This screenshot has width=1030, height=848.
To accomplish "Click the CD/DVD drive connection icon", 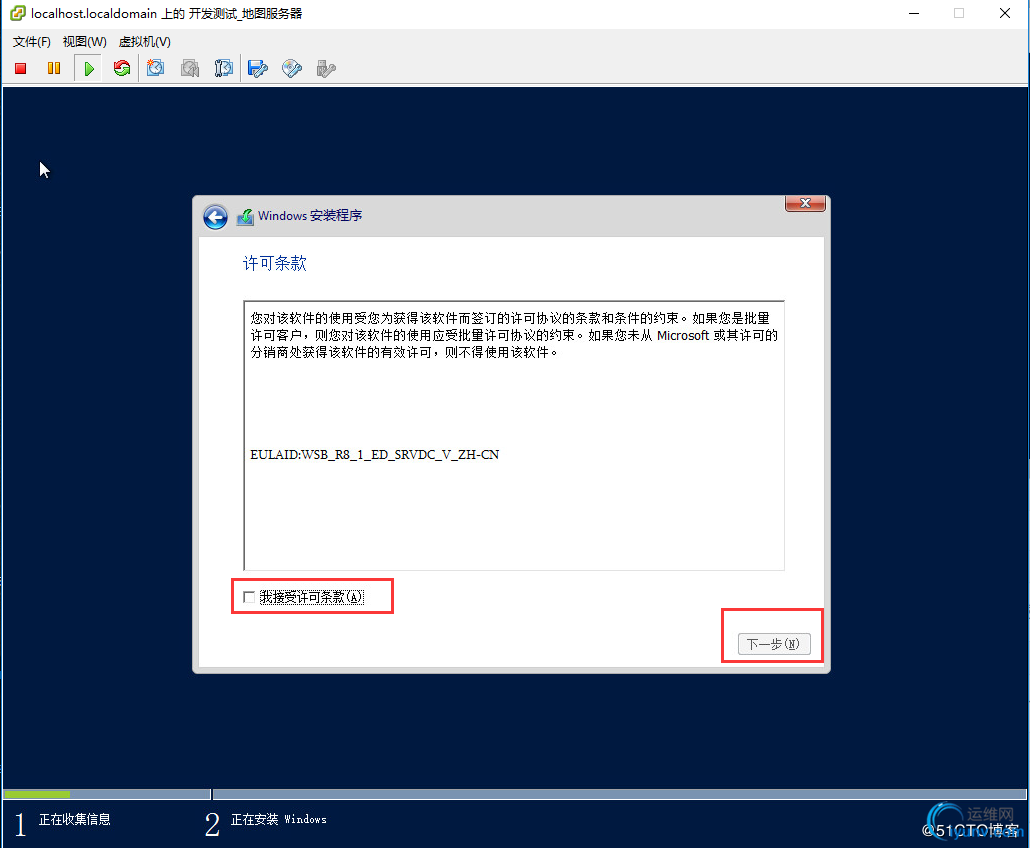I will 292,68.
